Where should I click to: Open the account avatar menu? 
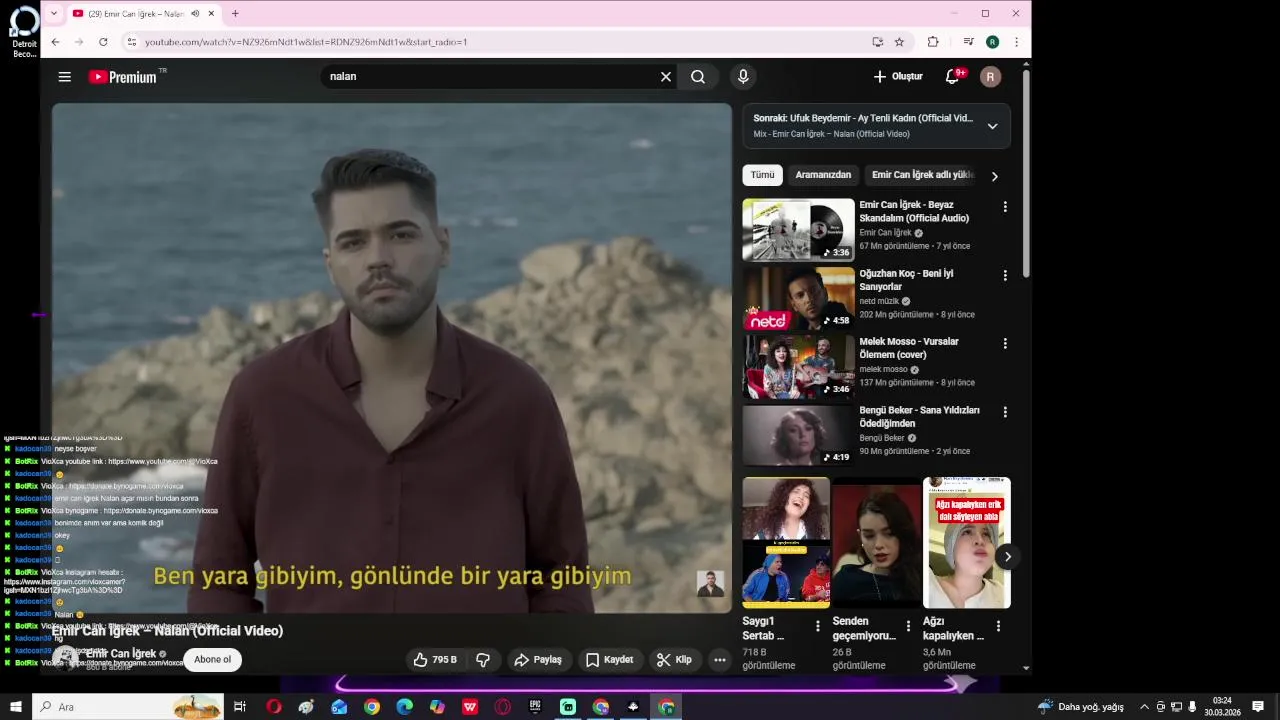click(990, 77)
